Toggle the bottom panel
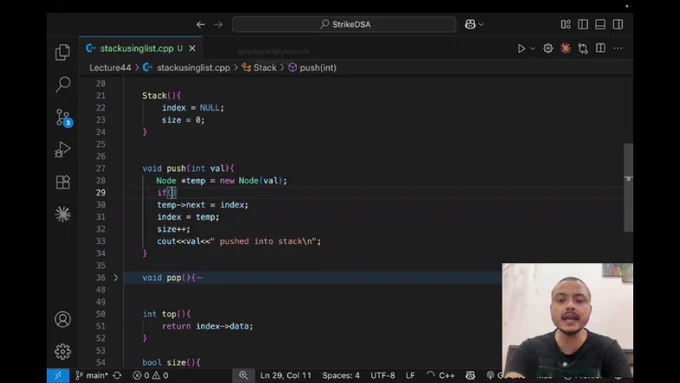This screenshot has height=383, width=680. coord(600,24)
